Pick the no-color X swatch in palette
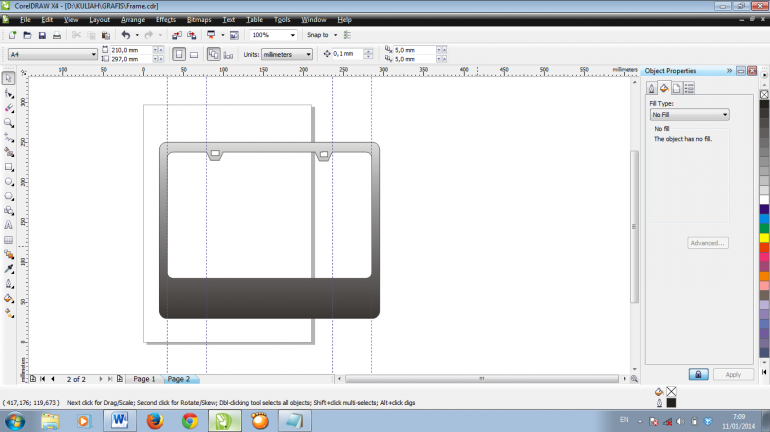The width and height of the screenshot is (770, 432). (764, 94)
